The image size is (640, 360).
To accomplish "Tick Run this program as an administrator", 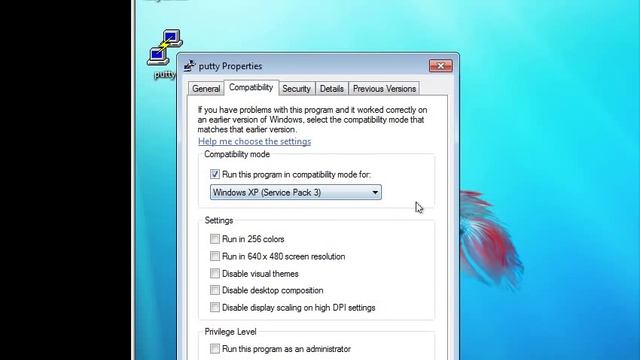I will 215,349.
